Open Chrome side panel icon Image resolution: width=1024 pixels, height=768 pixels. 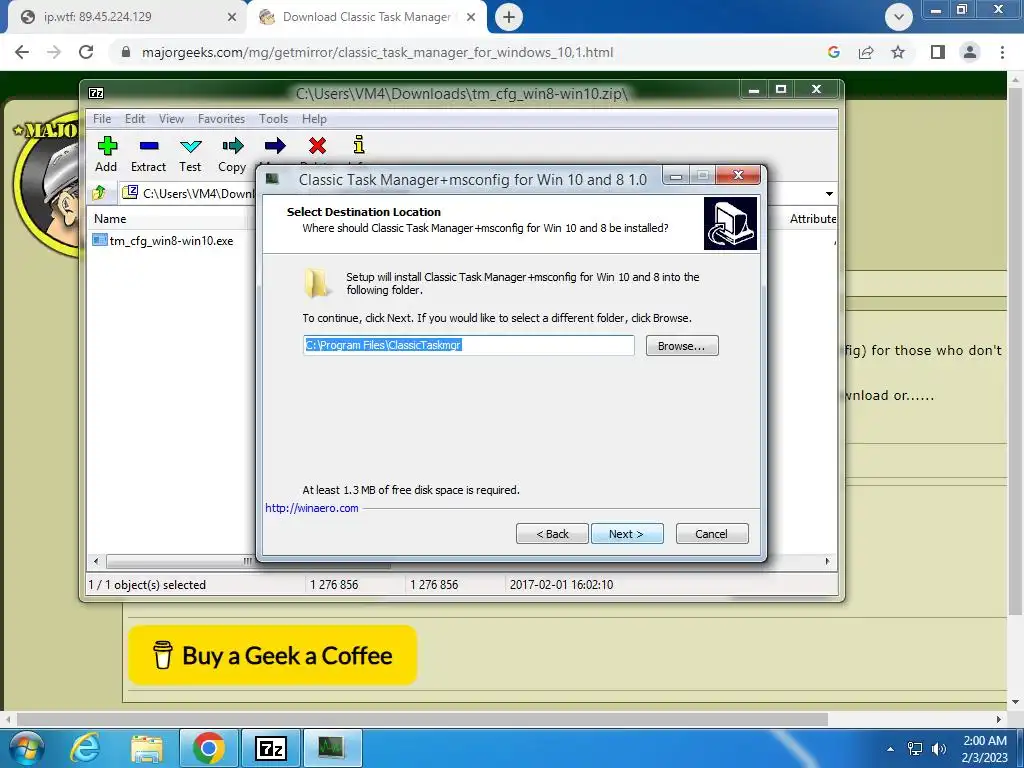click(938, 52)
